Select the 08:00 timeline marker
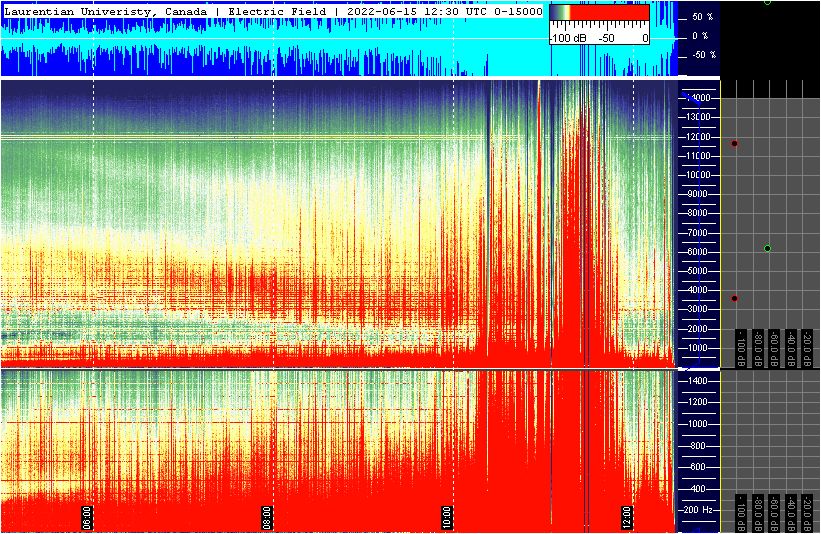Viewport: 821px width, 534px height. pos(268,517)
